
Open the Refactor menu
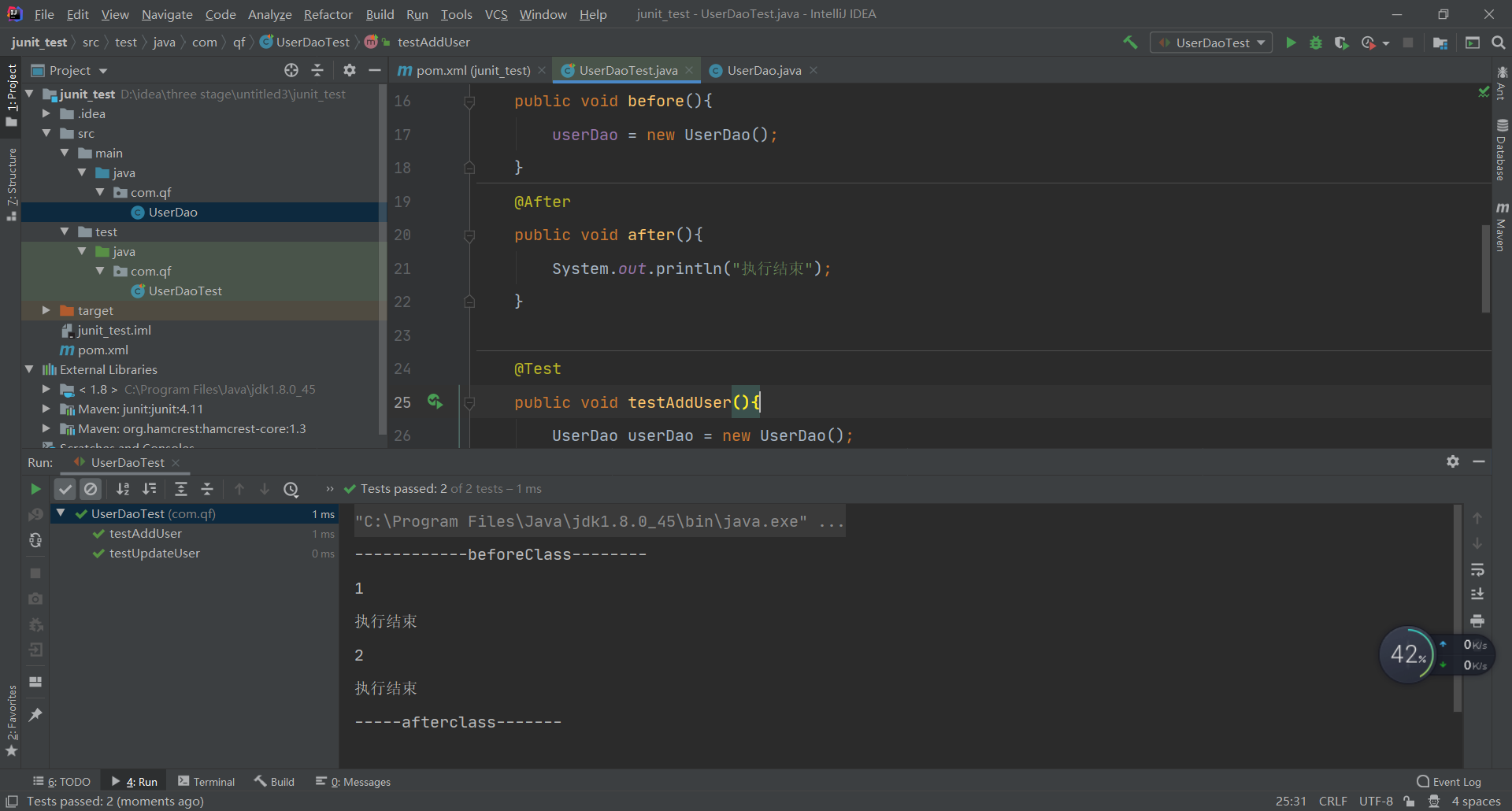pyautogui.click(x=328, y=14)
